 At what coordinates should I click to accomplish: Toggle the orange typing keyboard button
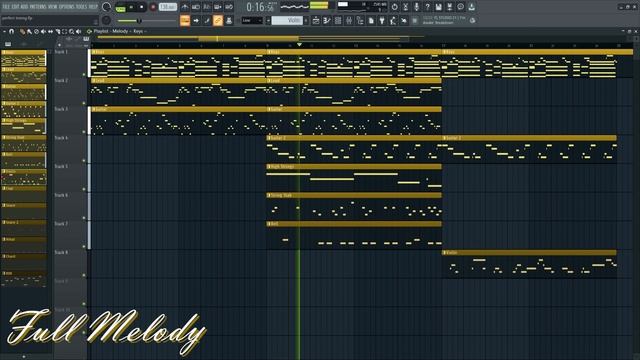coord(185,20)
